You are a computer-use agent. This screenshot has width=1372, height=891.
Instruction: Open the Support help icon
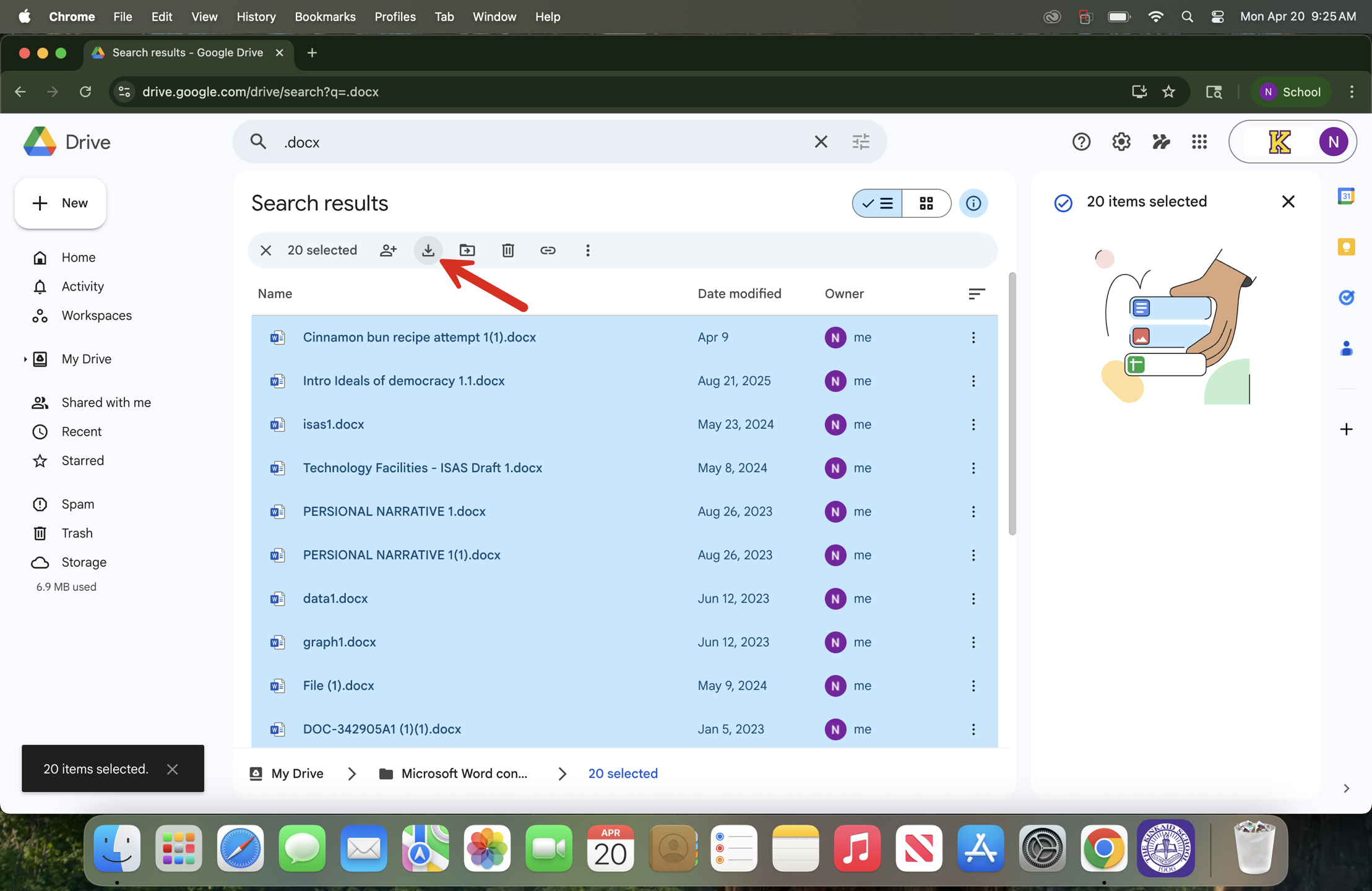(x=1081, y=142)
